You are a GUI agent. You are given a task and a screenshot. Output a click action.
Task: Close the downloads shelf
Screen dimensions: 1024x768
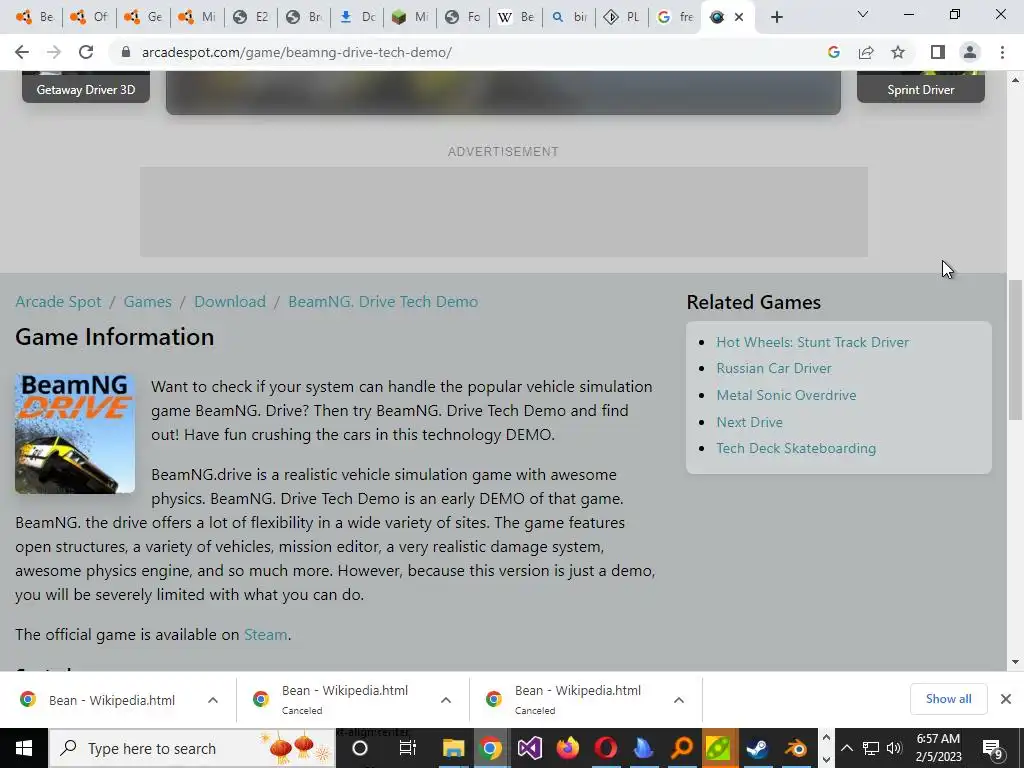[1006, 699]
